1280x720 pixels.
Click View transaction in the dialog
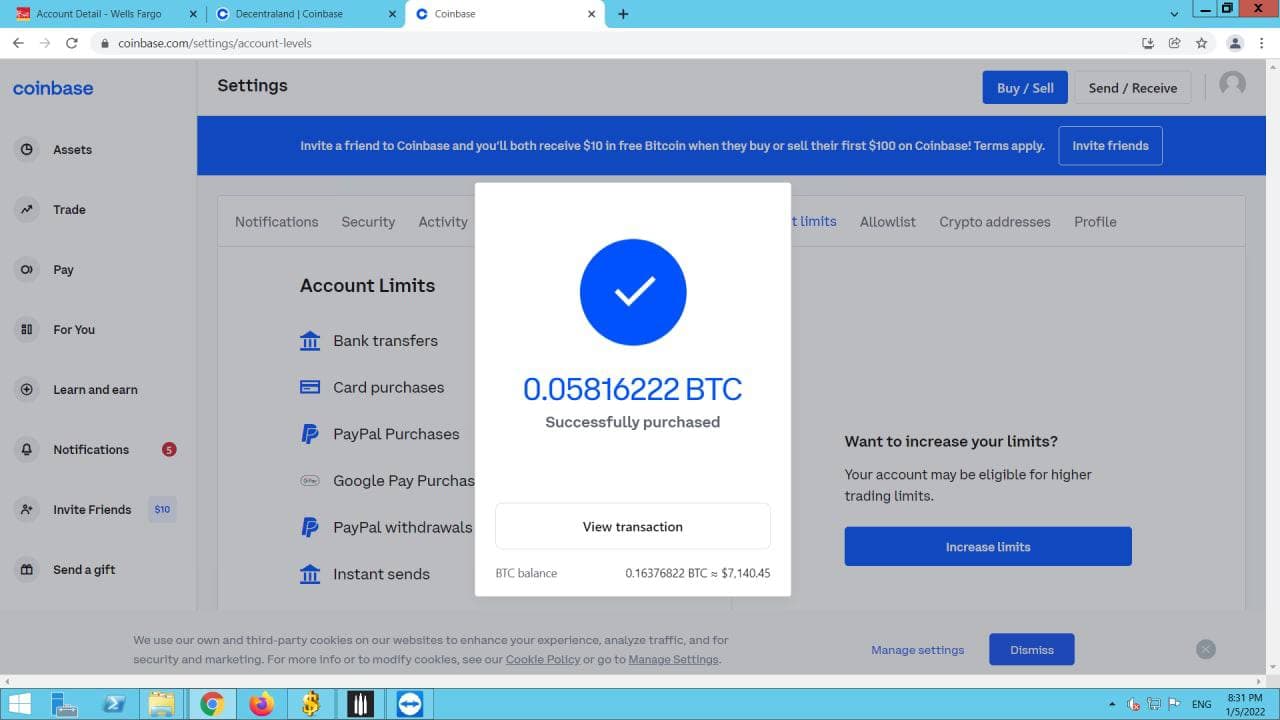pyautogui.click(x=633, y=526)
